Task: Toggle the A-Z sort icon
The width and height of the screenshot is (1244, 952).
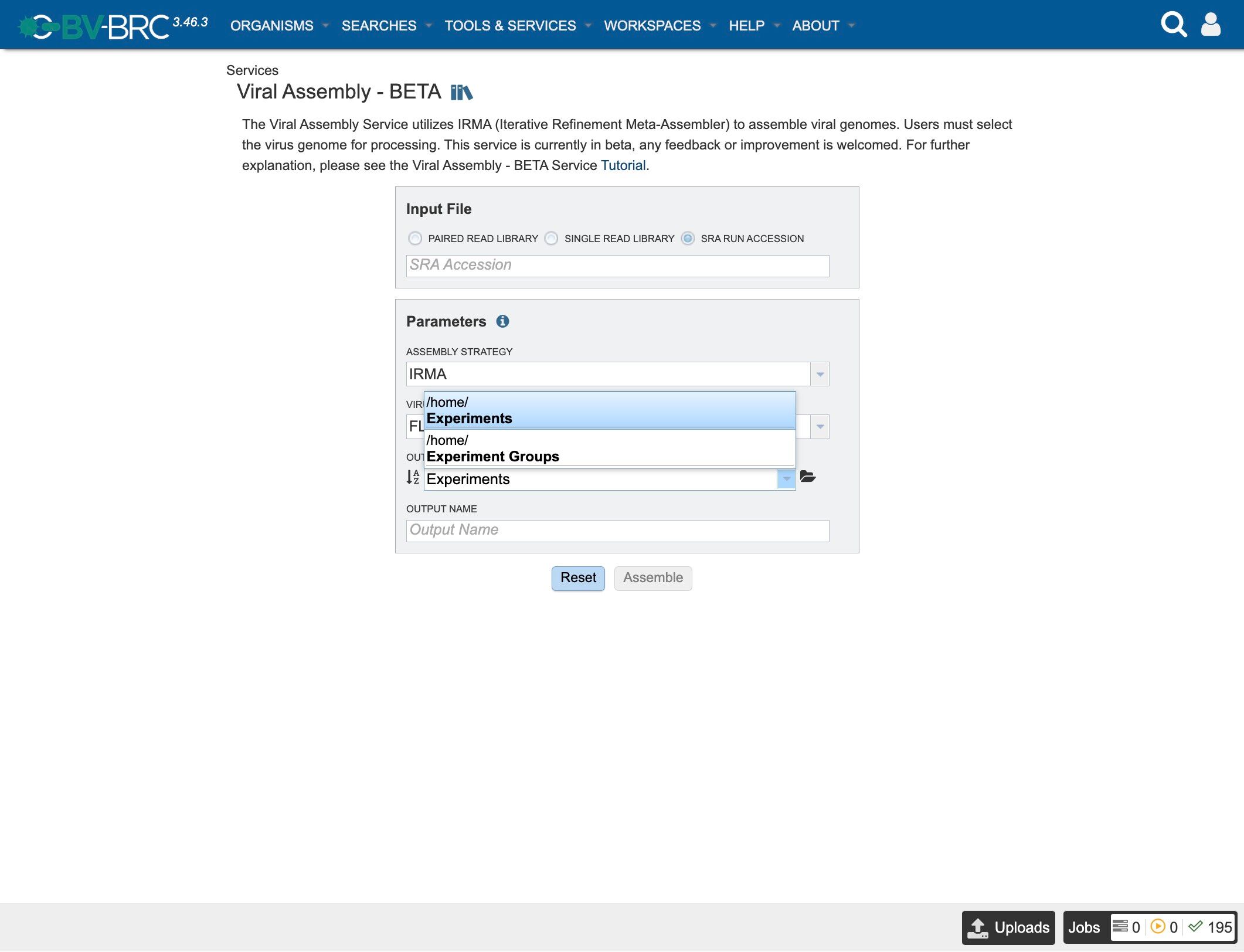Action: coord(413,478)
